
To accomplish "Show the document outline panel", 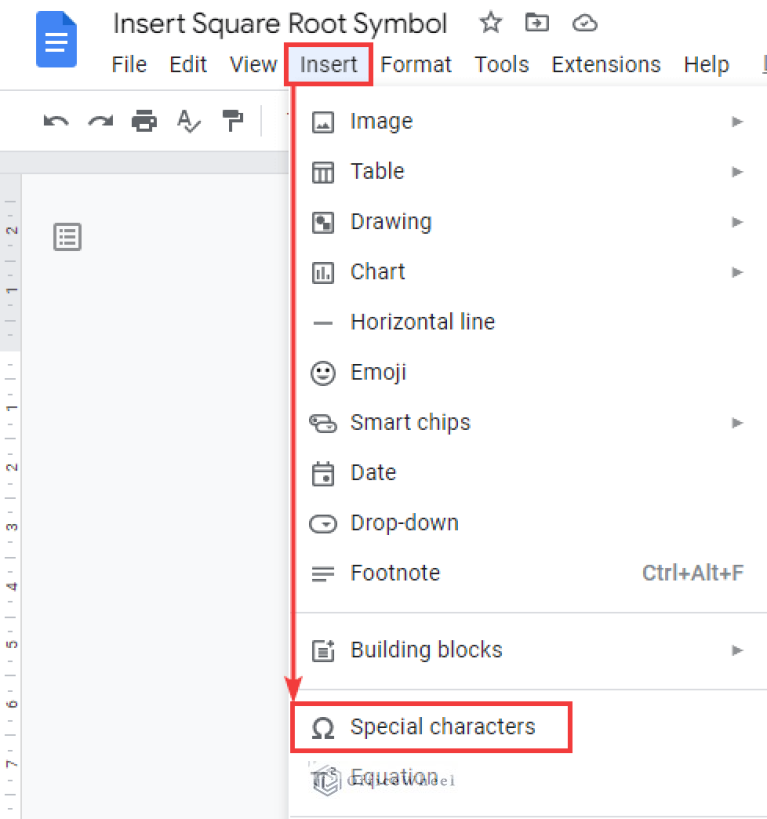I will 67,237.
